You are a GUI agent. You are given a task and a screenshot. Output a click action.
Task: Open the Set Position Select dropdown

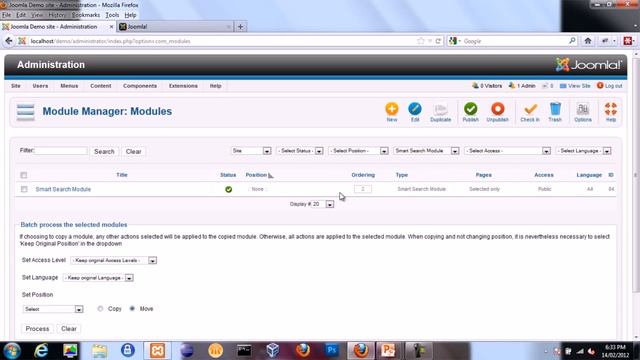coord(53,309)
